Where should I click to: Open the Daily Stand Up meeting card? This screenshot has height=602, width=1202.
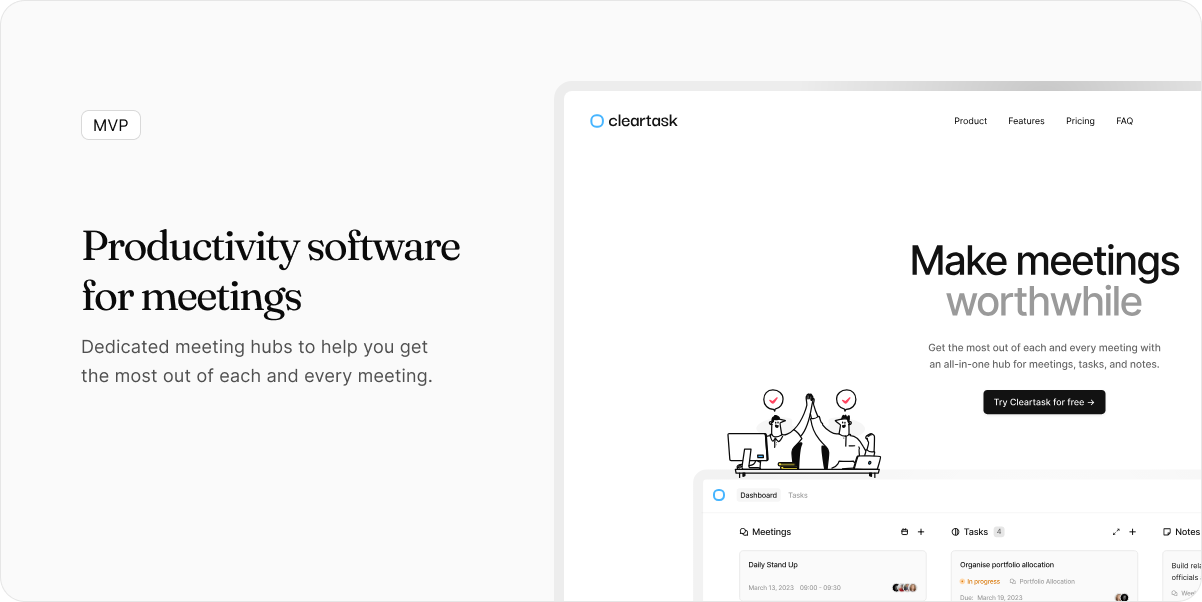coord(833,576)
